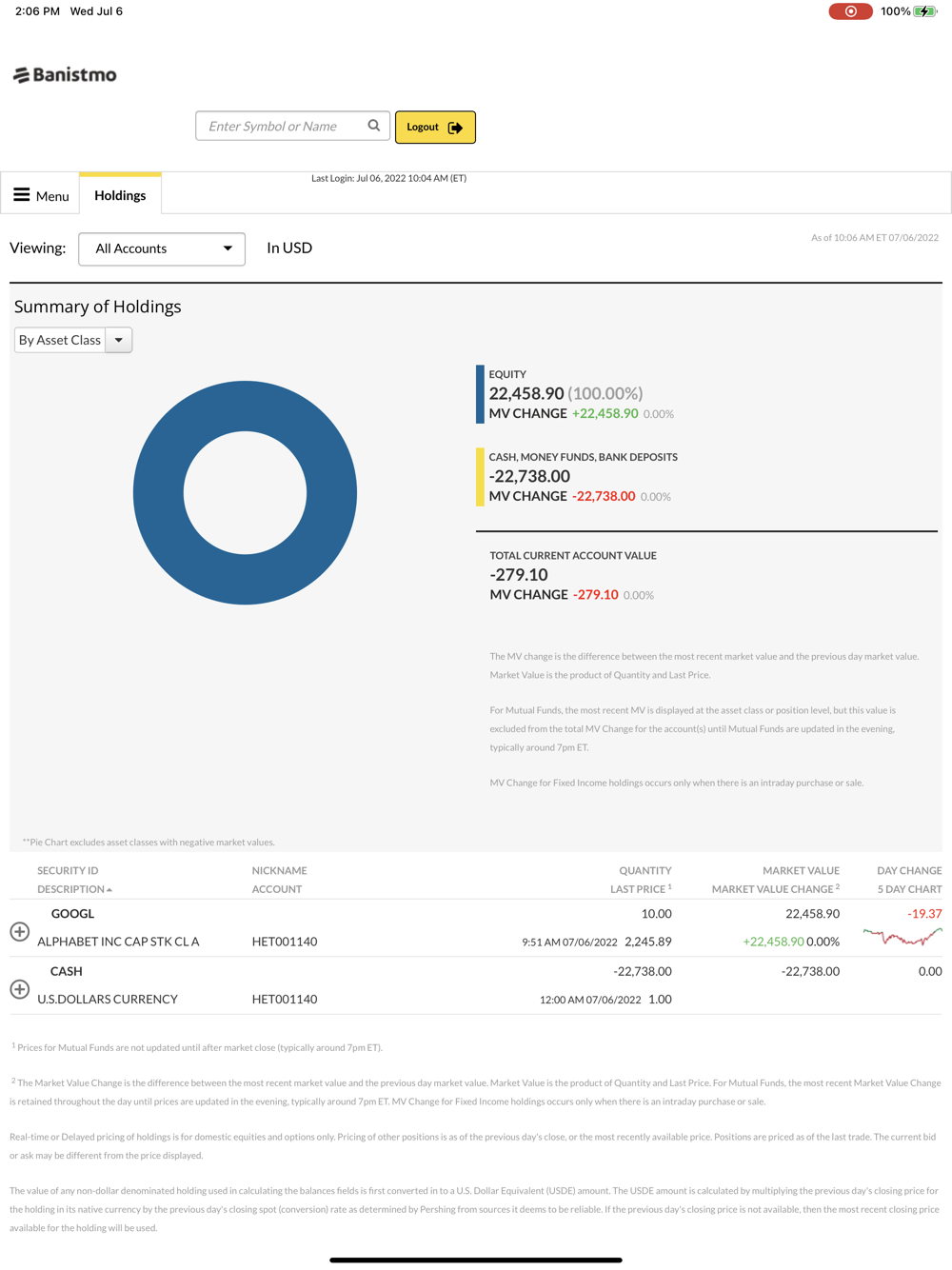Open the By Asset Class dropdown arrow
This screenshot has height=1270, width=952.
(x=118, y=340)
